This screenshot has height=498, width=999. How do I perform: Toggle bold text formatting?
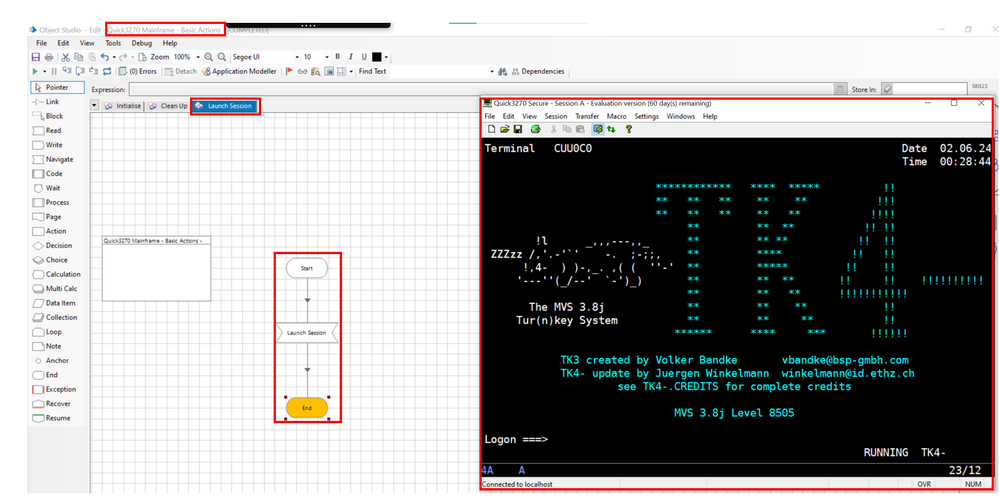pos(338,57)
